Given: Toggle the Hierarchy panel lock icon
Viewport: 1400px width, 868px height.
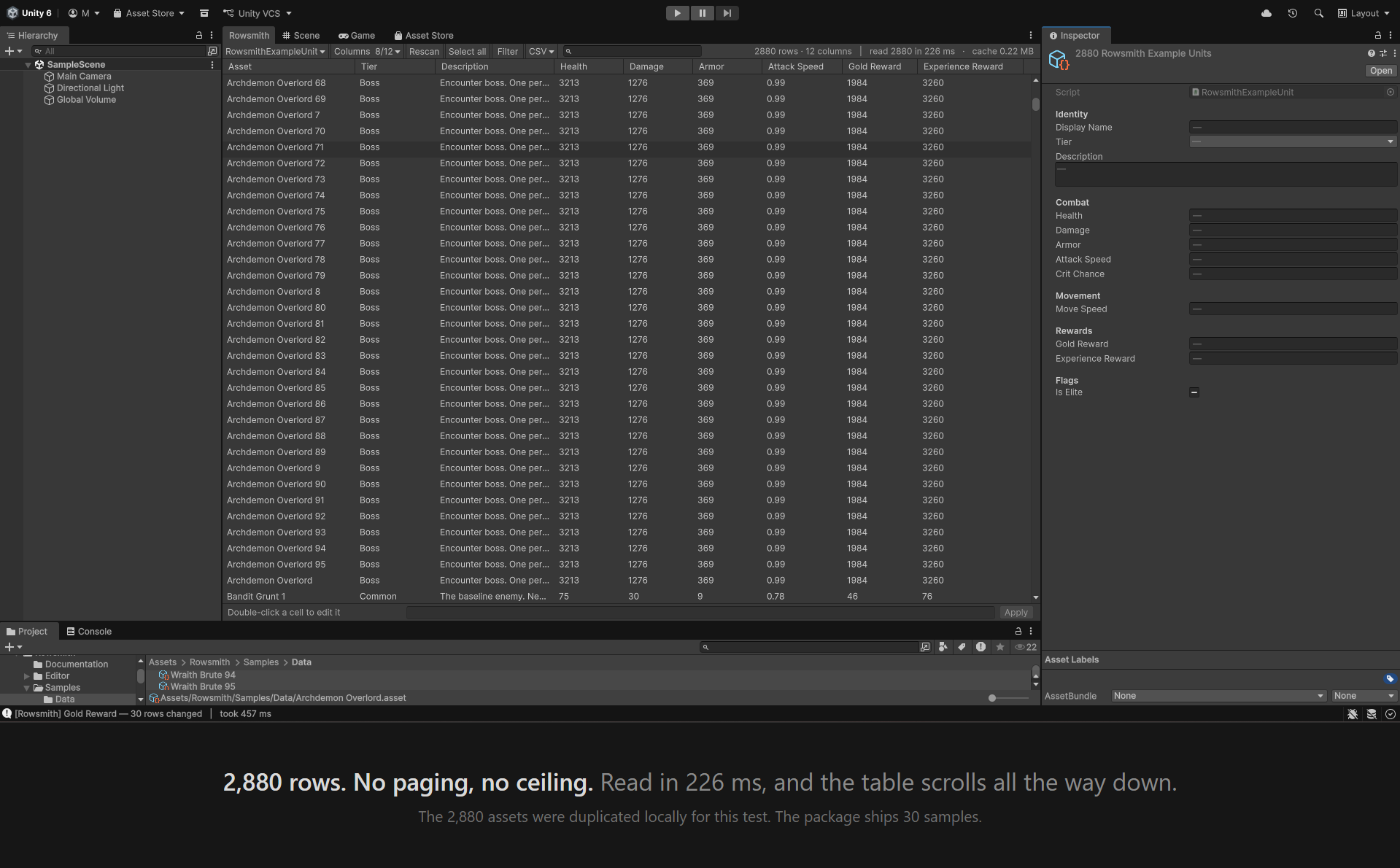Looking at the screenshot, I should [x=199, y=35].
